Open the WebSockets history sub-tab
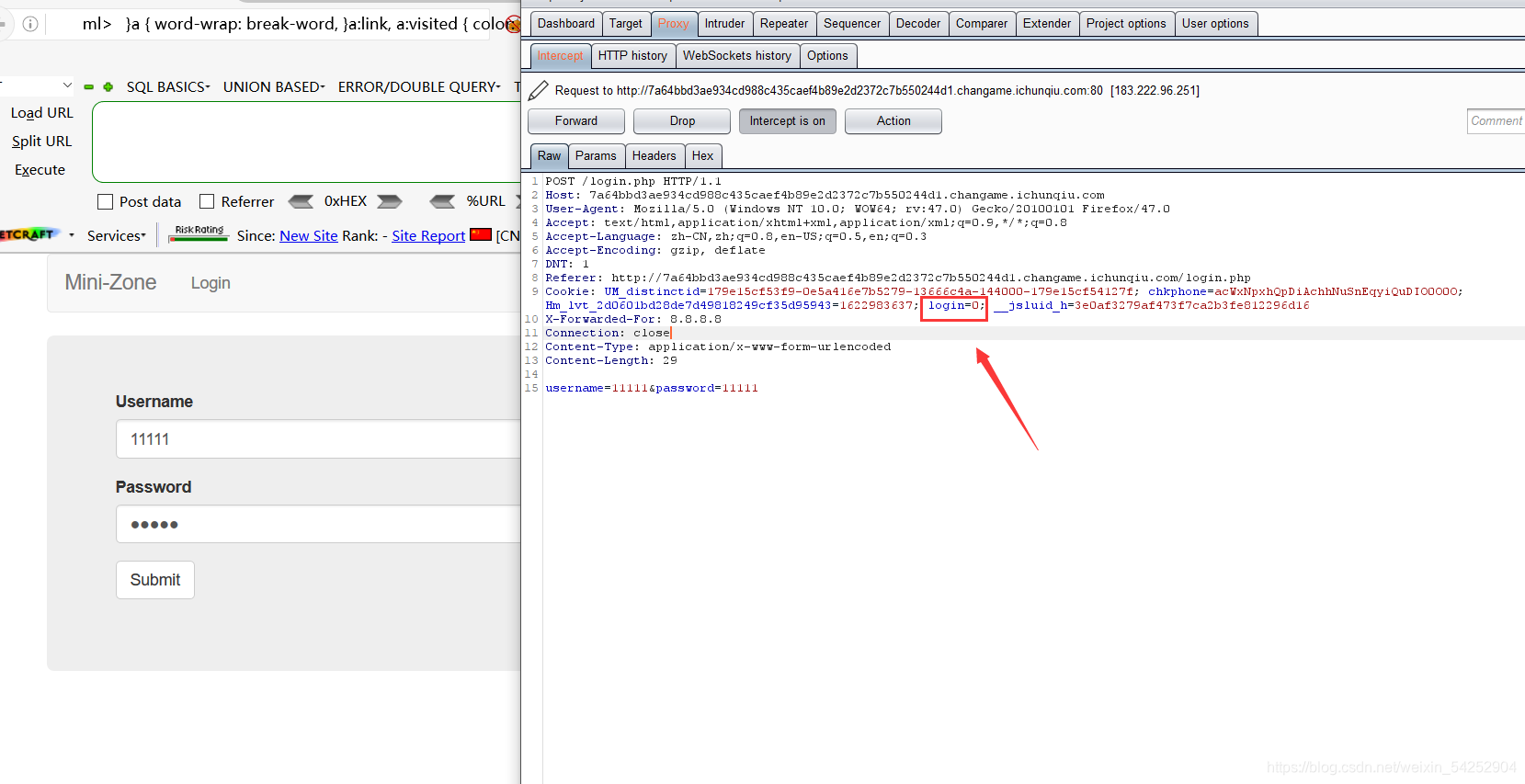 coord(737,56)
